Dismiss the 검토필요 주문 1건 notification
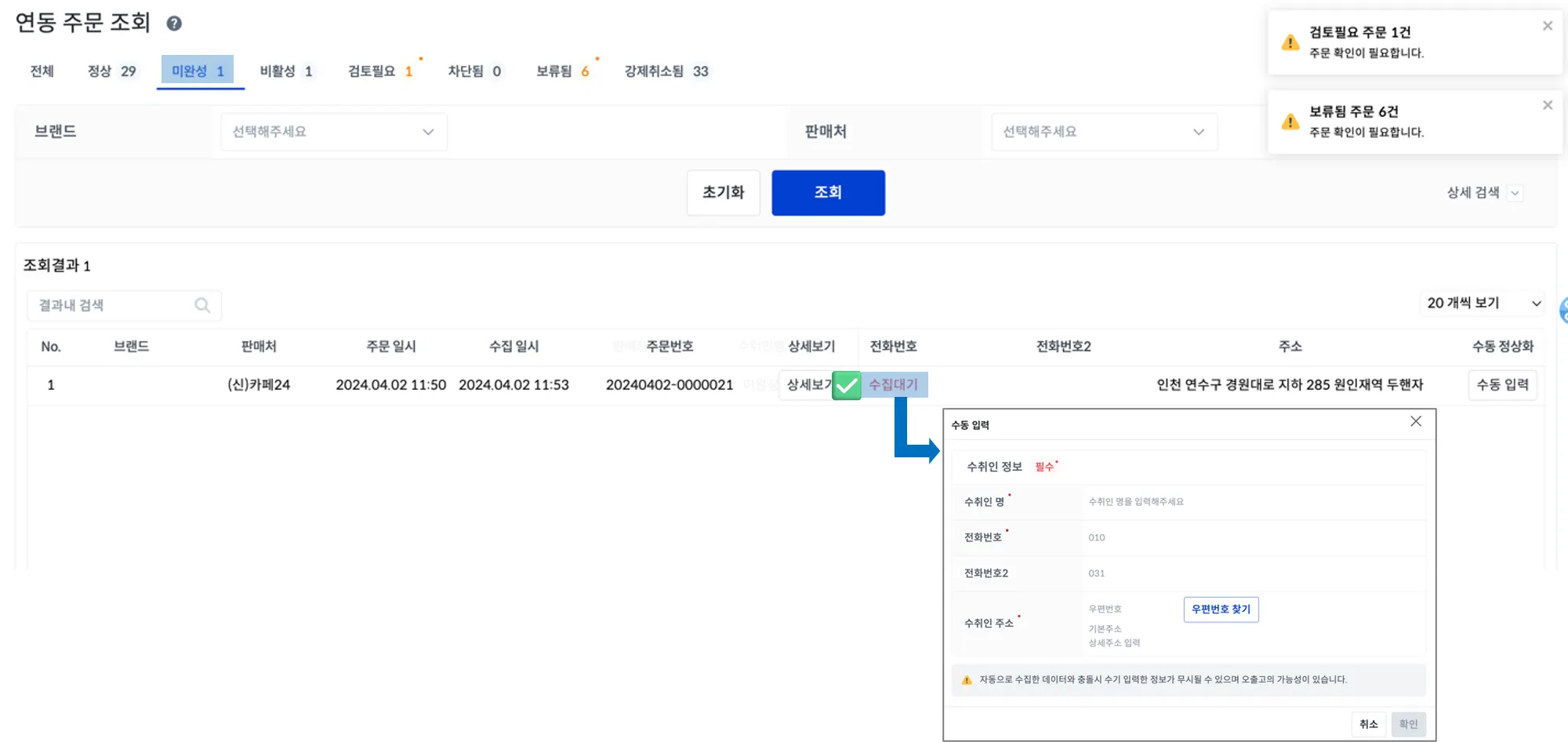This screenshot has height=742, width=1568. pos(1548,26)
